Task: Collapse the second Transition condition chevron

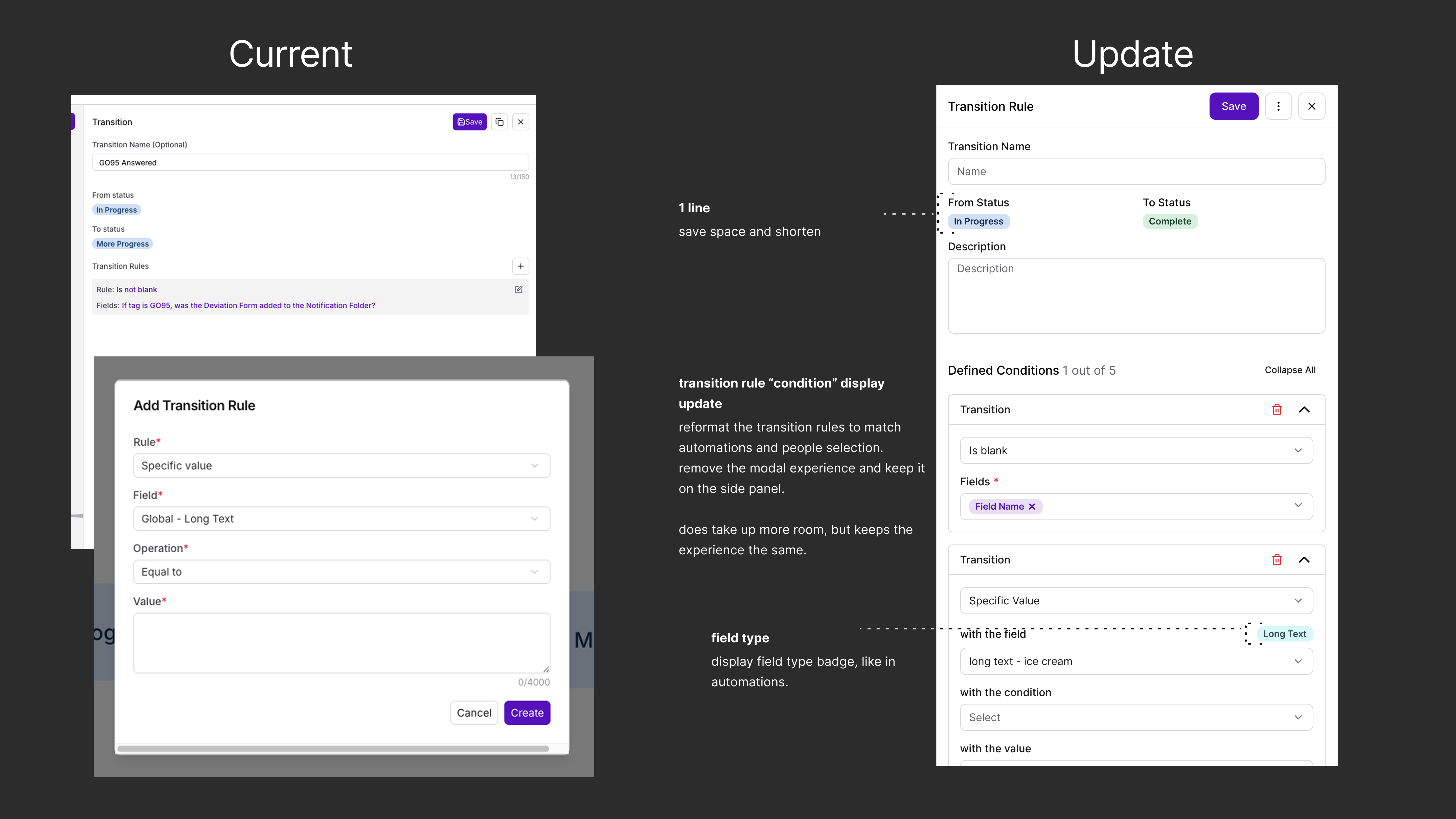Action: click(1305, 560)
